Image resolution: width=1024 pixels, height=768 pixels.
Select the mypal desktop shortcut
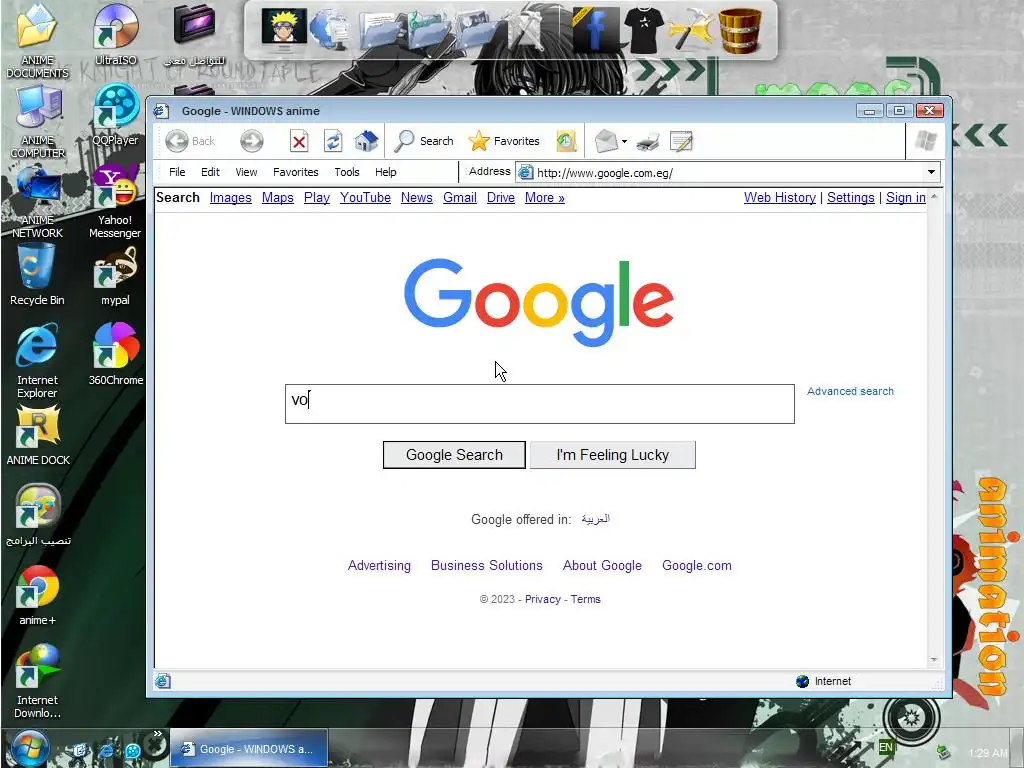(x=116, y=275)
